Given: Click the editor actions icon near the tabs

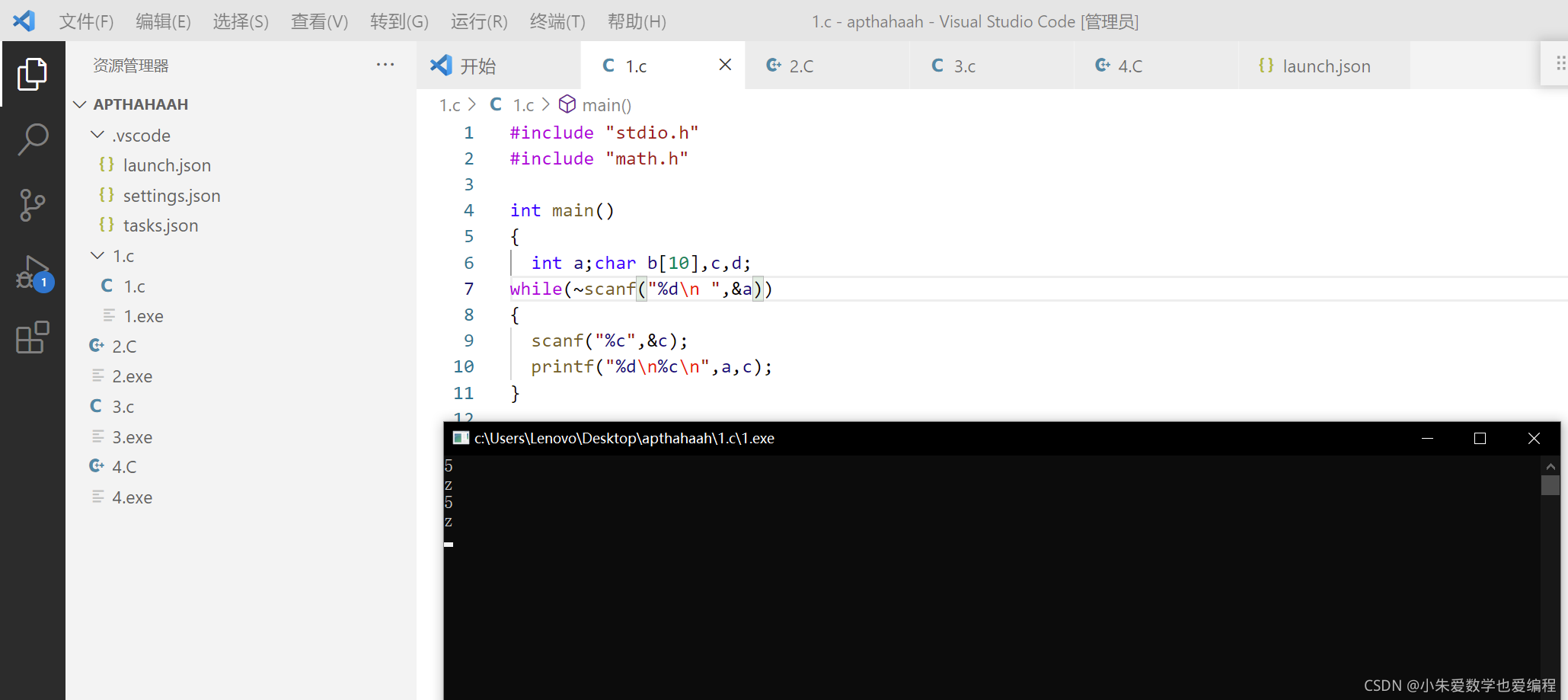Looking at the screenshot, I should click(1560, 63).
